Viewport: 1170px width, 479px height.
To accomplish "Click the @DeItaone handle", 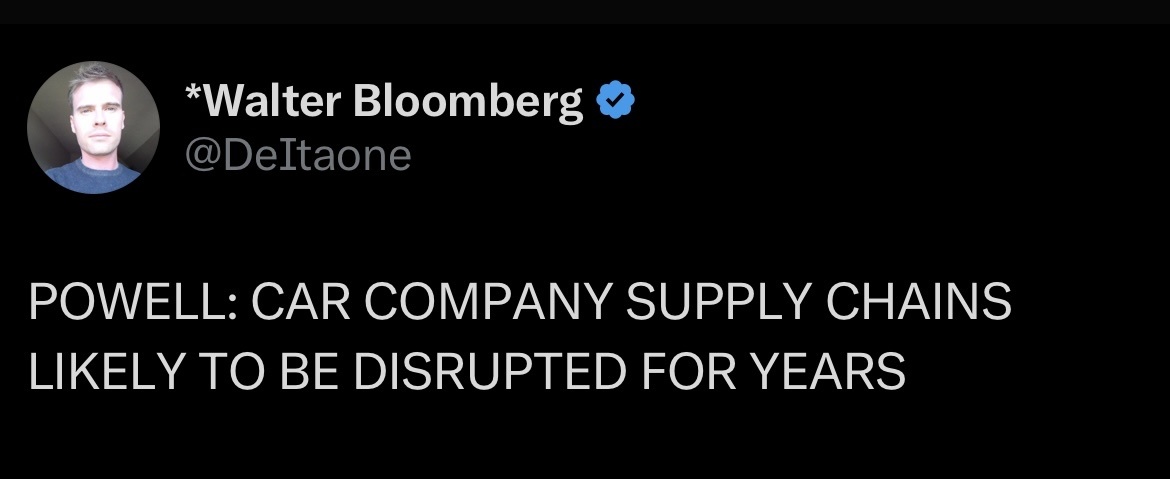I will point(299,155).
